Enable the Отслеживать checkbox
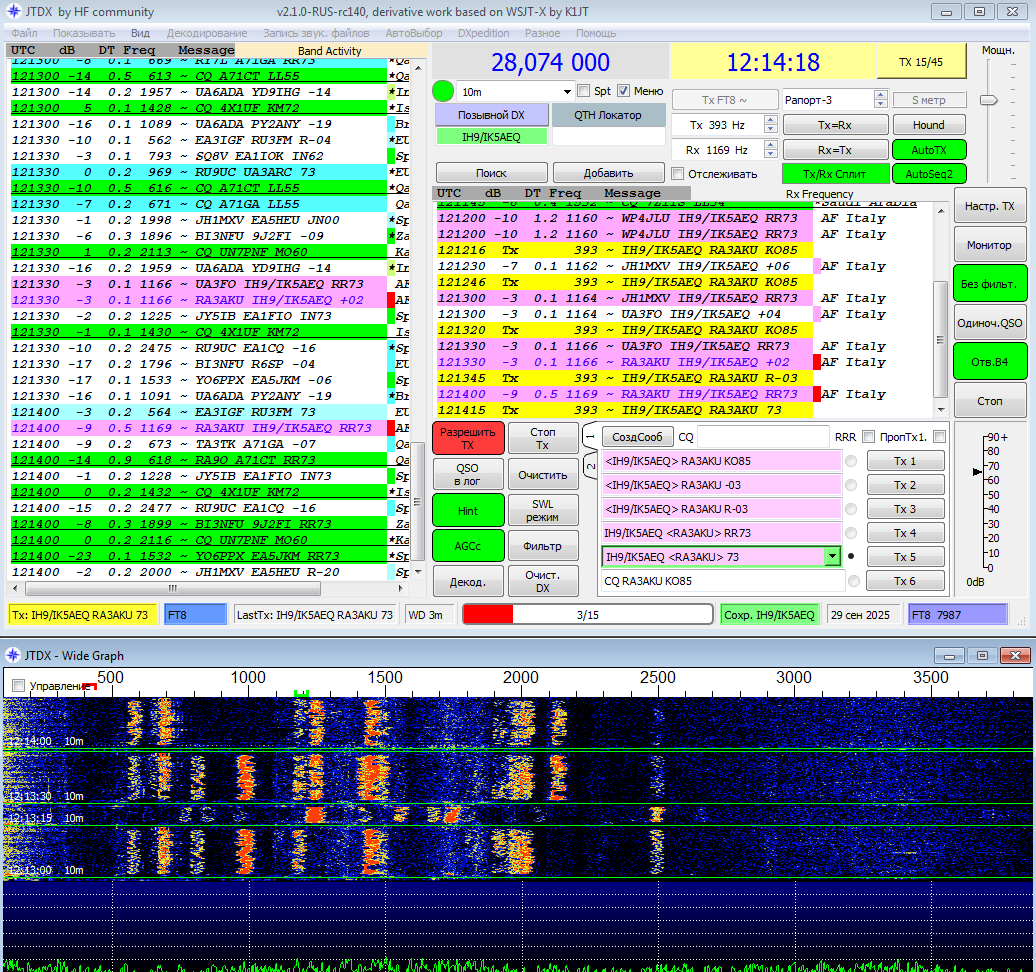 pos(677,174)
